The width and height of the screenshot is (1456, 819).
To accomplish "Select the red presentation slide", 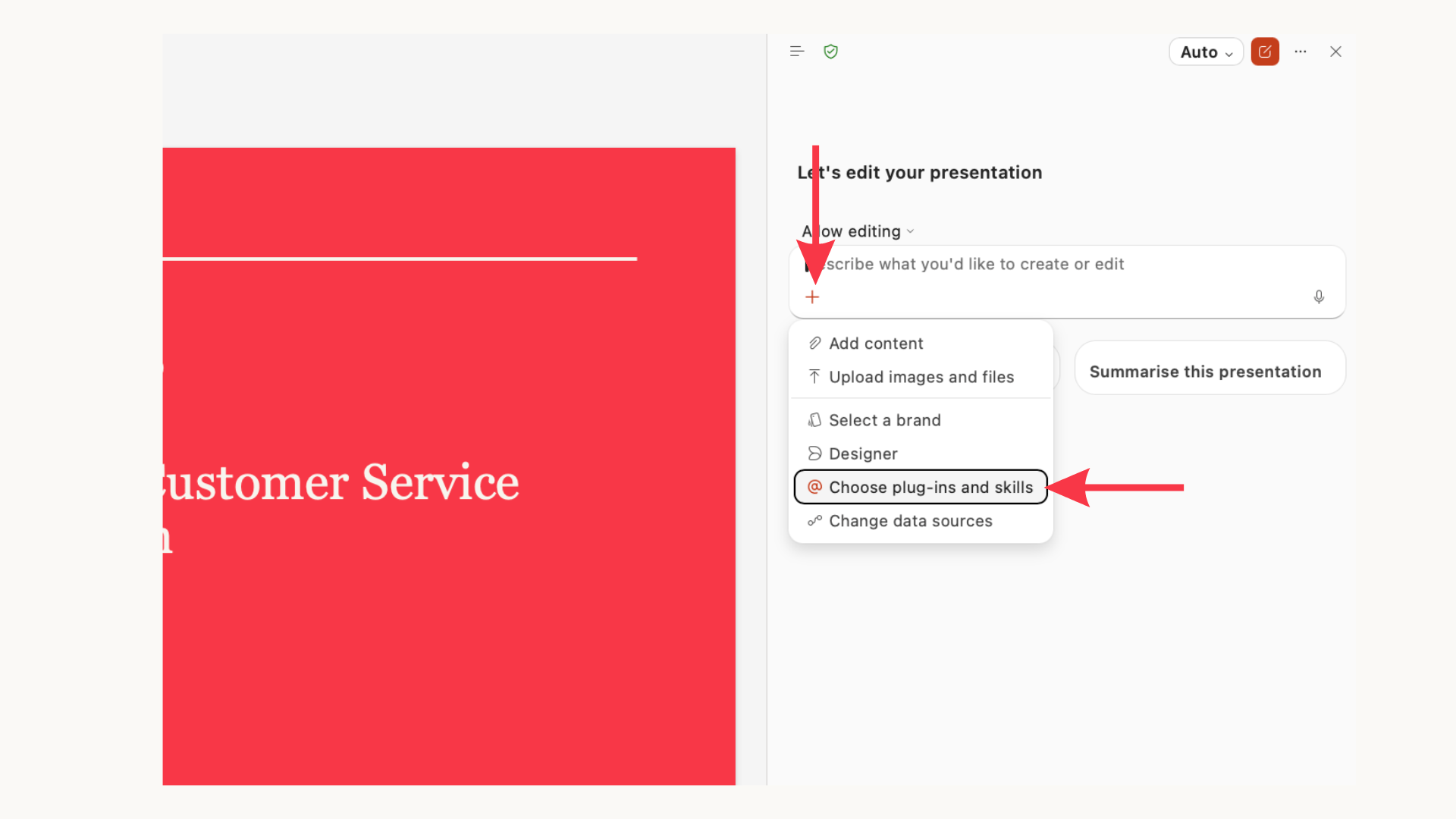I will pos(449,466).
